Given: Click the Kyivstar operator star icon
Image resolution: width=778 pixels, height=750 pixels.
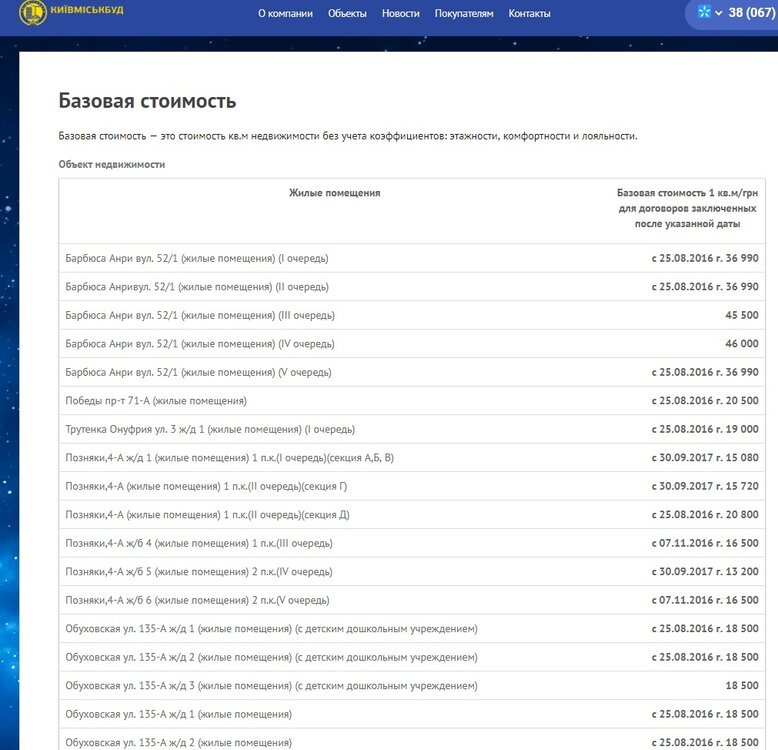Looking at the screenshot, I should click(704, 11).
